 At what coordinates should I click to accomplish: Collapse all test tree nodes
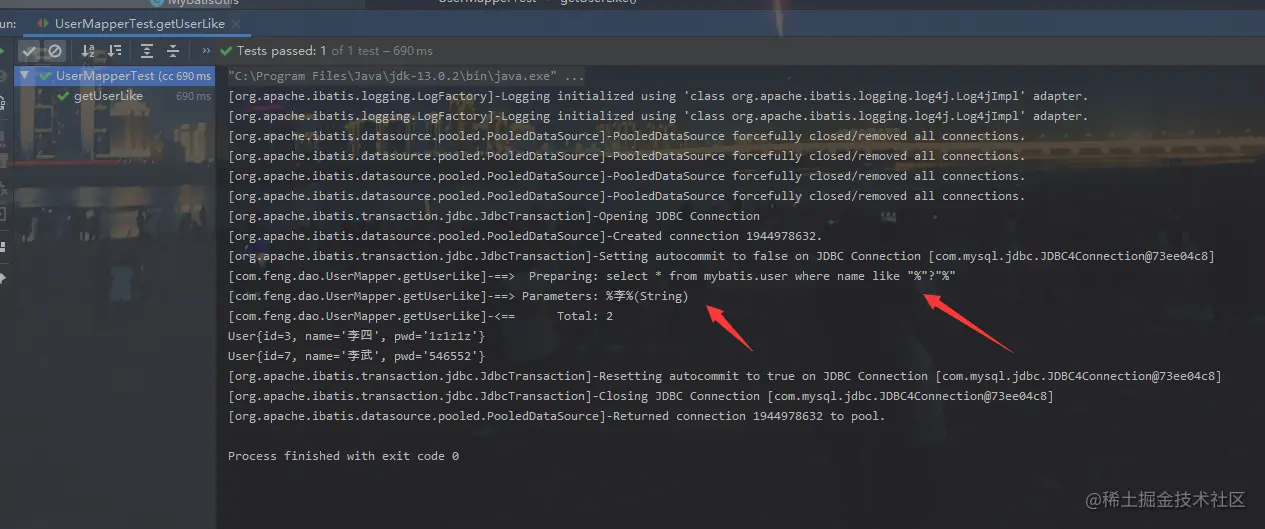pos(172,50)
